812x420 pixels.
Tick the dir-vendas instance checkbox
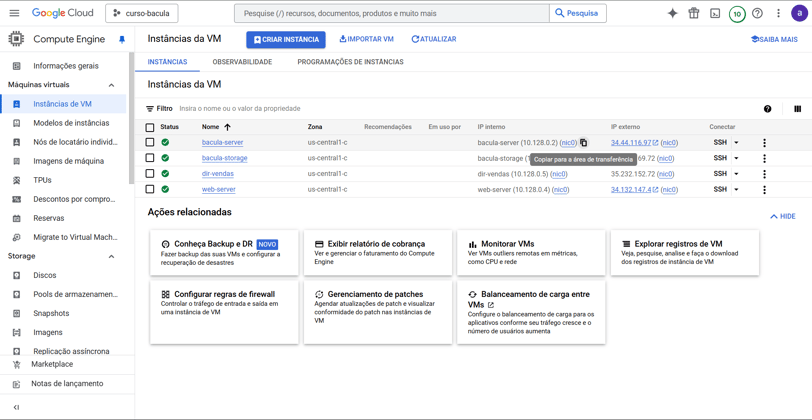click(150, 173)
